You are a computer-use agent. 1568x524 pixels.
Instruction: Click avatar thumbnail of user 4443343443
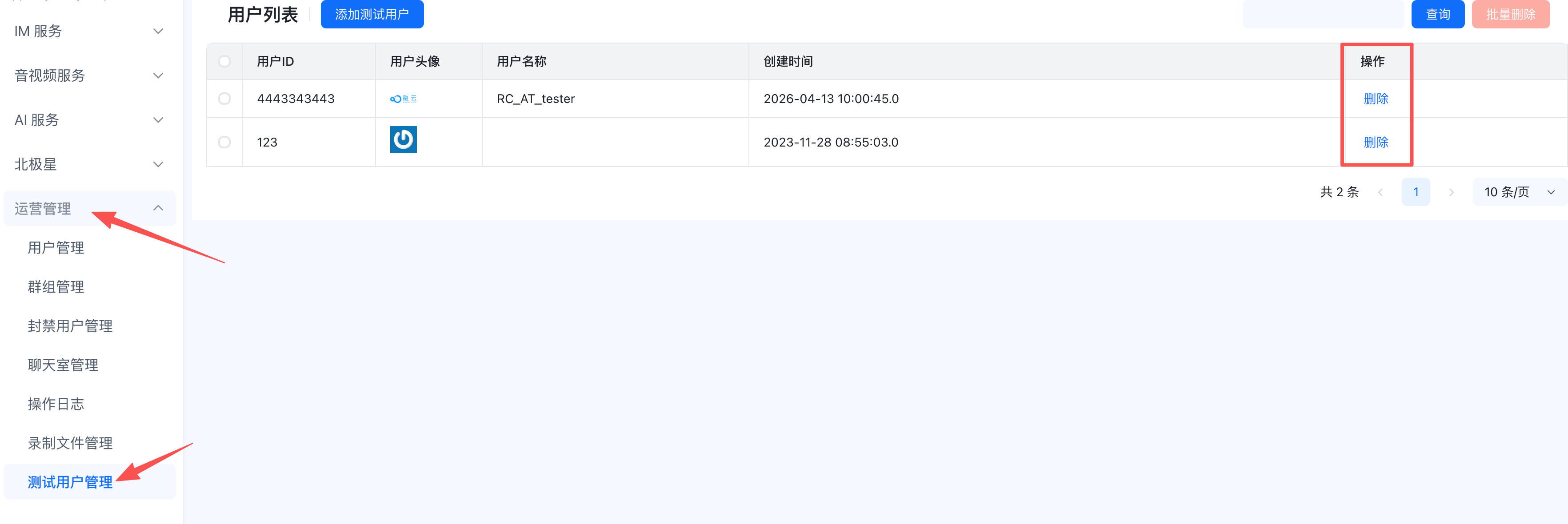pos(404,99)
